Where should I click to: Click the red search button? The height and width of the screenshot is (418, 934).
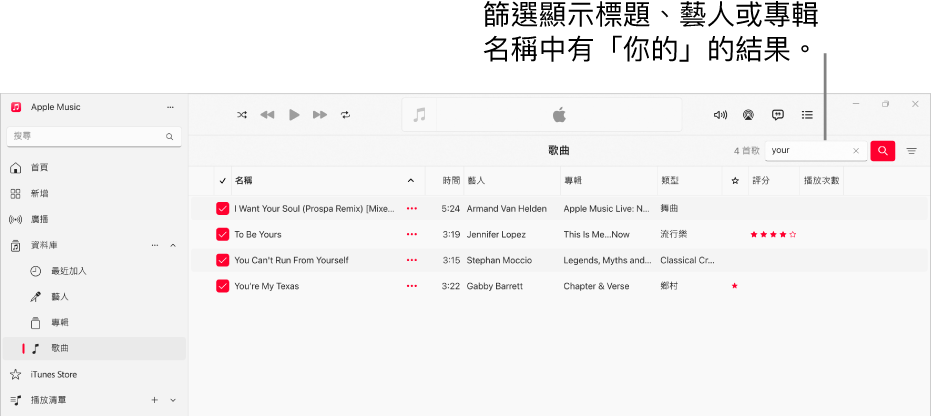coord(882,151)
